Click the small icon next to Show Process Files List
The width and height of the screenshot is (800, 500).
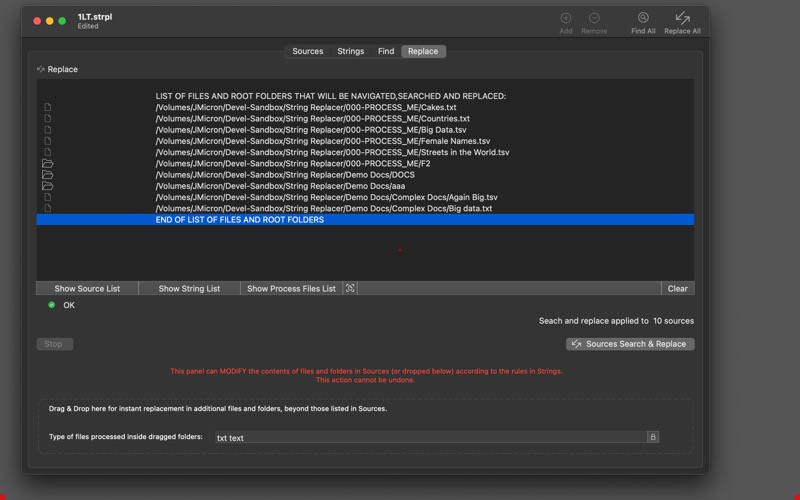(350, 288)
